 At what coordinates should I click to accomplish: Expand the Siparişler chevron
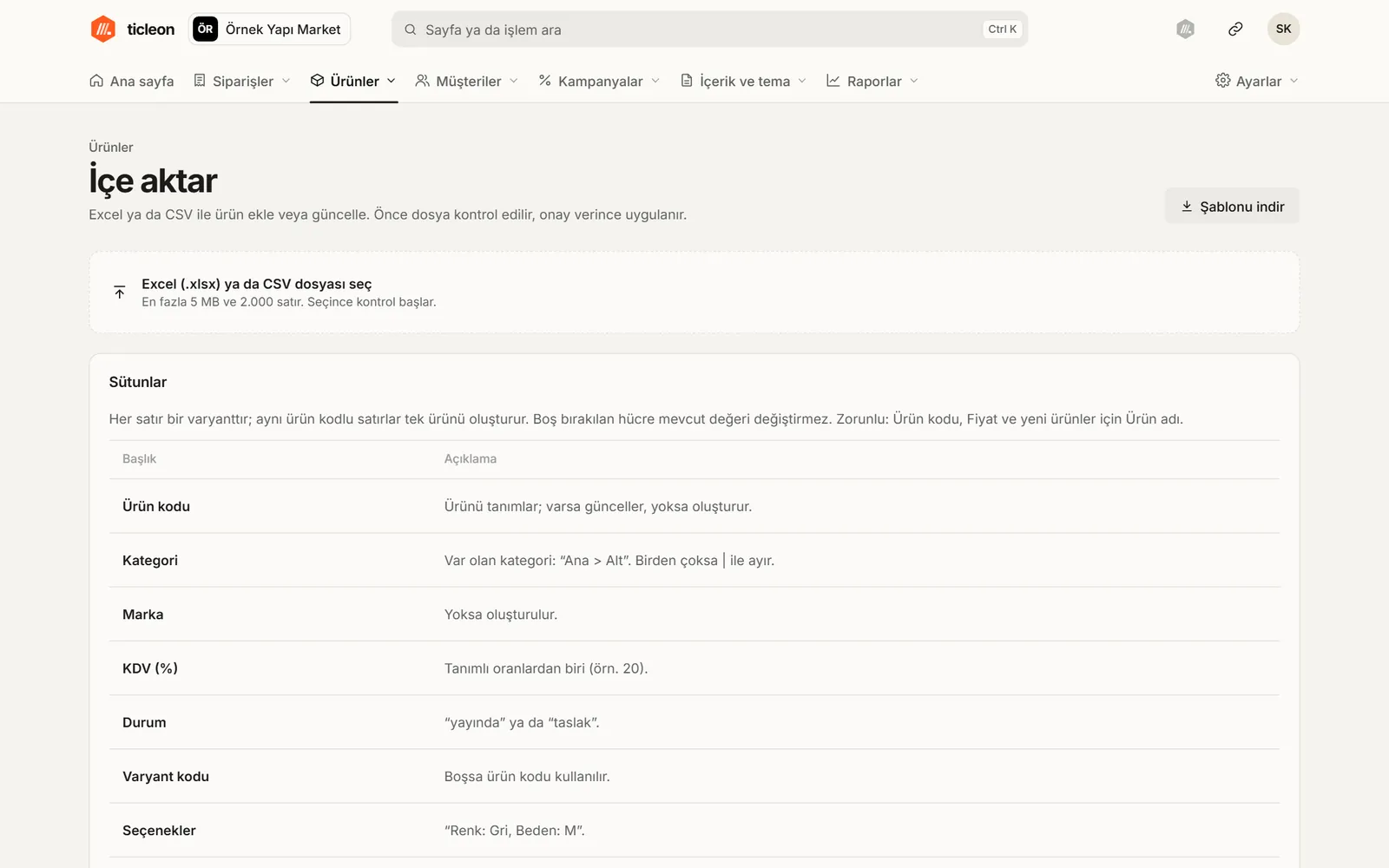pyautogui.click(x=286, y=81)
